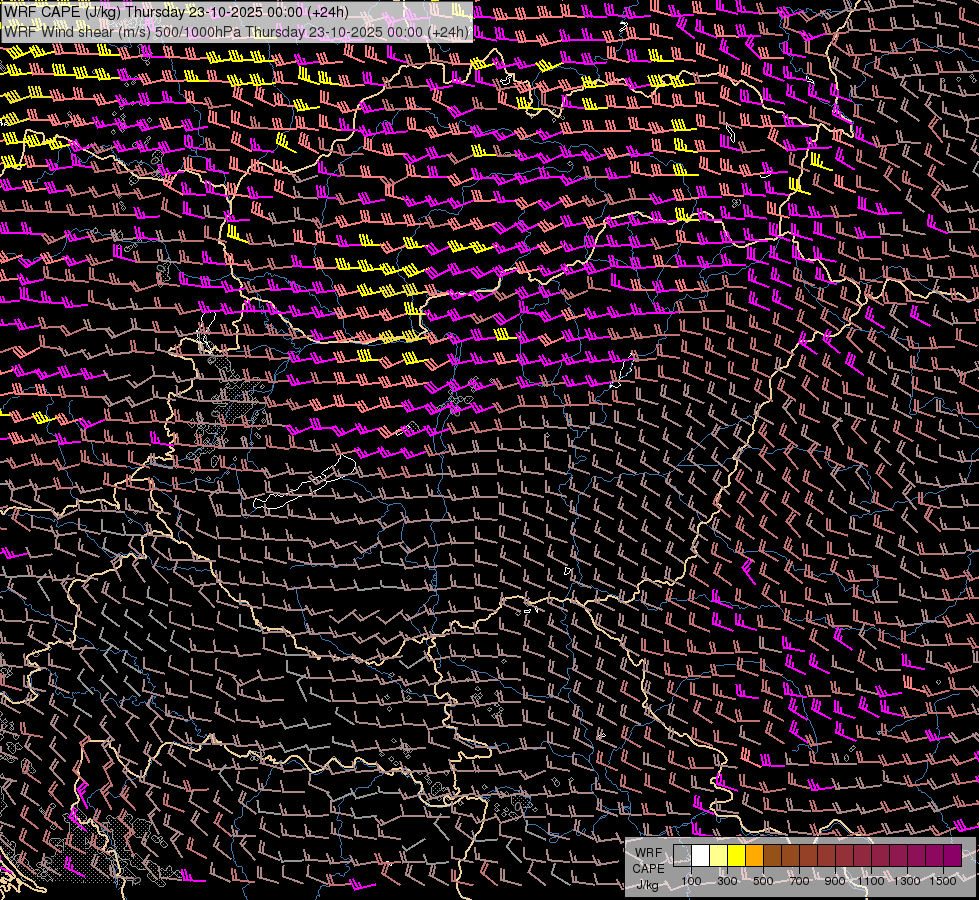Image resolution: width=979 pixels, height=900 pixels.
Task: Select the 1100 value on the CAPE scale
Action: [x=871, y=881]
